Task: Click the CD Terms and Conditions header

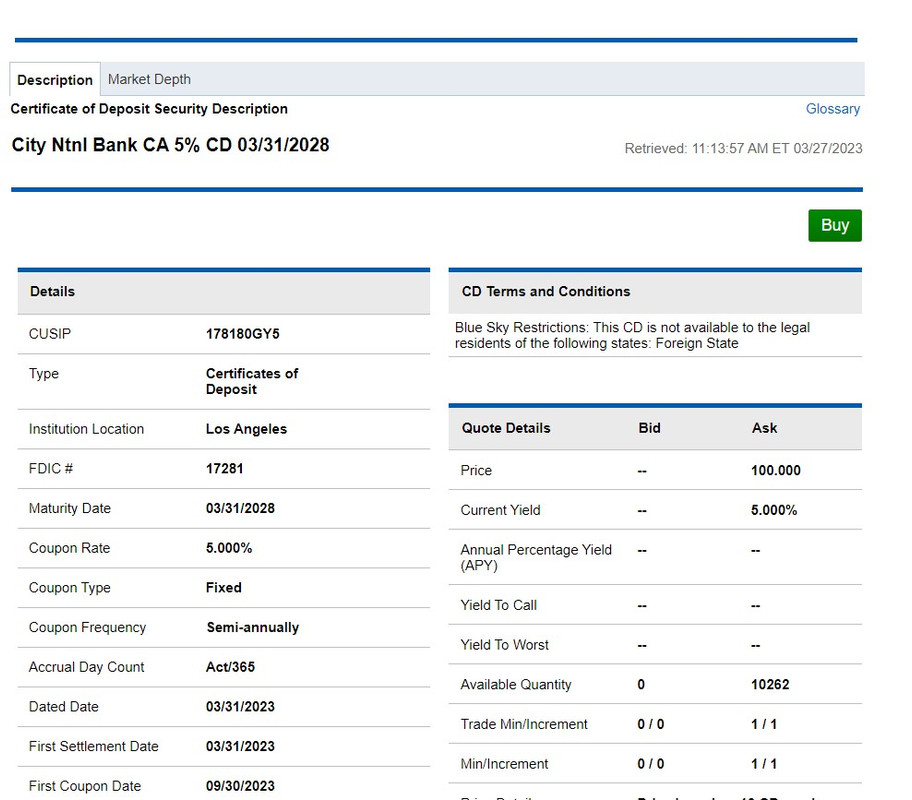Action: click(655, 291)
